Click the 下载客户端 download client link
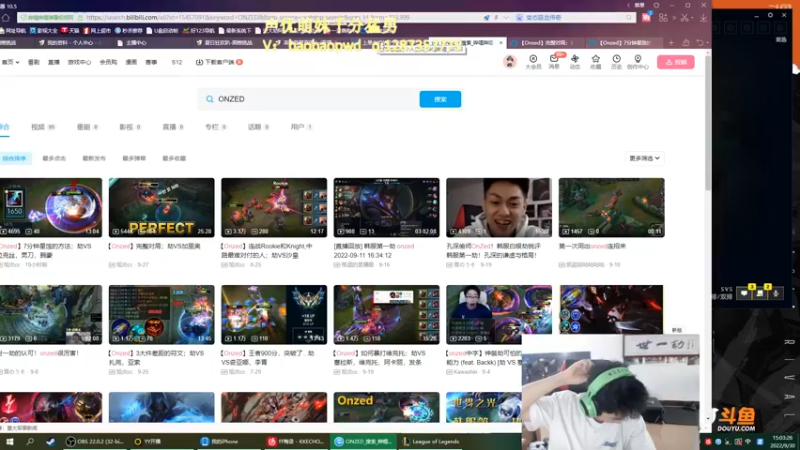800x450 pixels. click(219, 62)
